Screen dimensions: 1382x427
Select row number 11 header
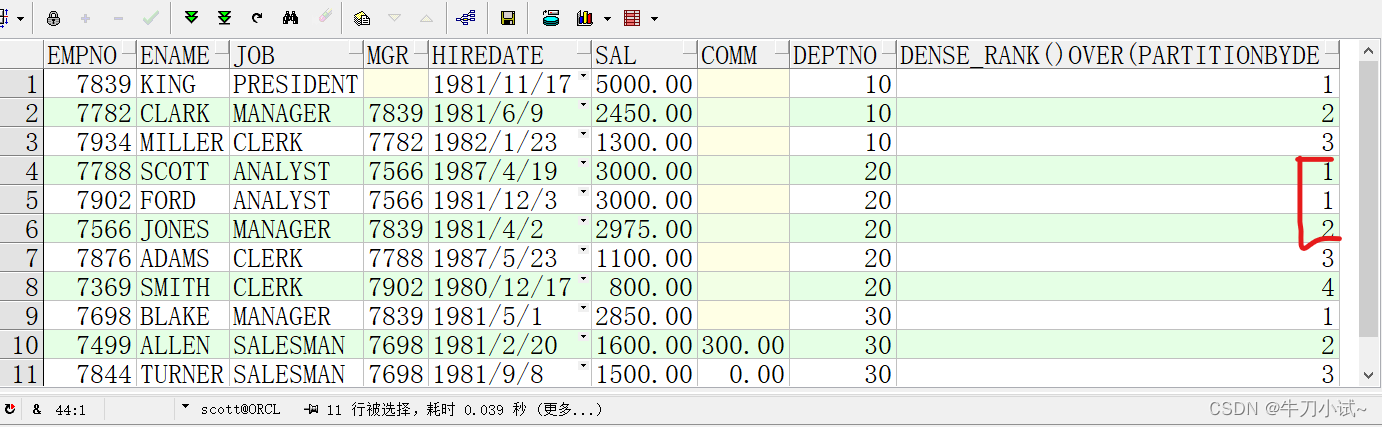(22, 374)
